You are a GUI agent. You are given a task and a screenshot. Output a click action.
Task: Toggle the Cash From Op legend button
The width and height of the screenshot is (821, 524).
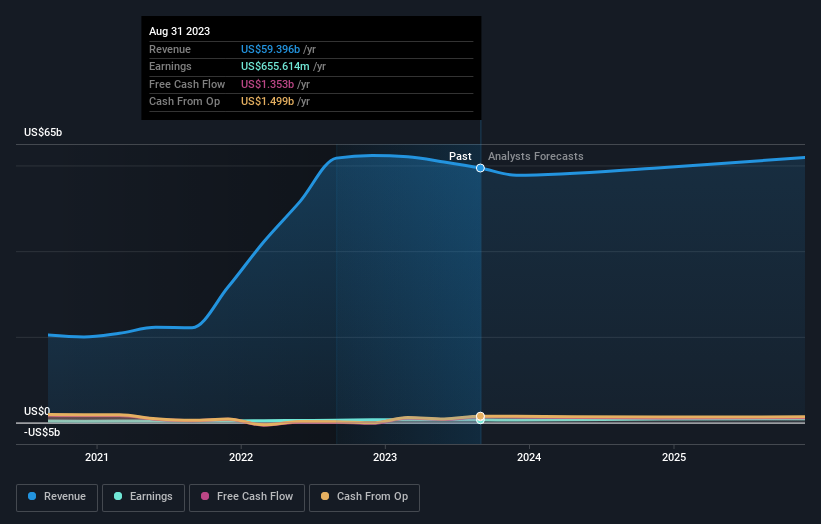pos(364,497)
